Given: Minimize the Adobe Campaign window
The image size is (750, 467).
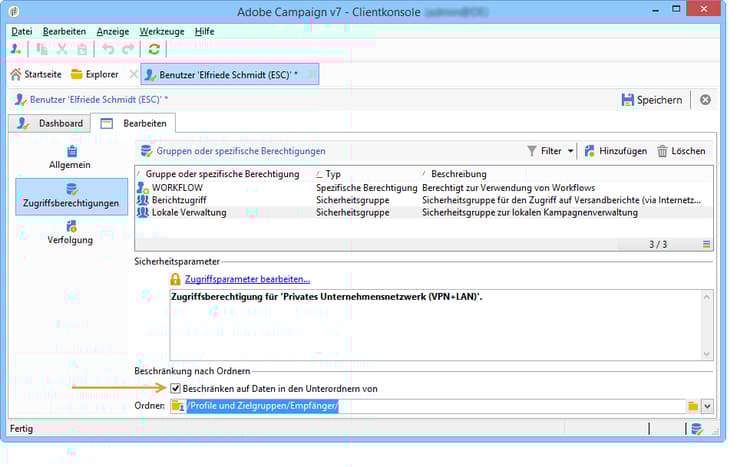Looking at the screenshot, I should pyautogui.click(x=655, y=10).
